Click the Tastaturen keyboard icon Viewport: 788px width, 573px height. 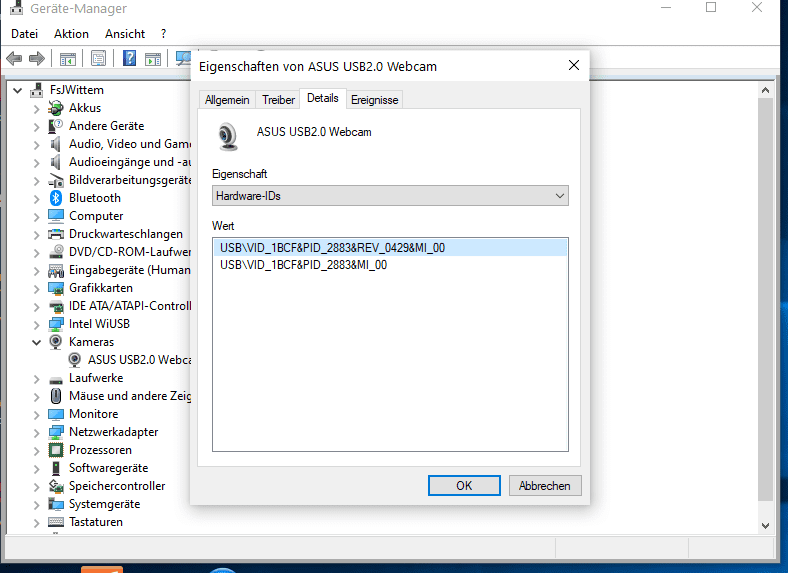tap(56, 522)
